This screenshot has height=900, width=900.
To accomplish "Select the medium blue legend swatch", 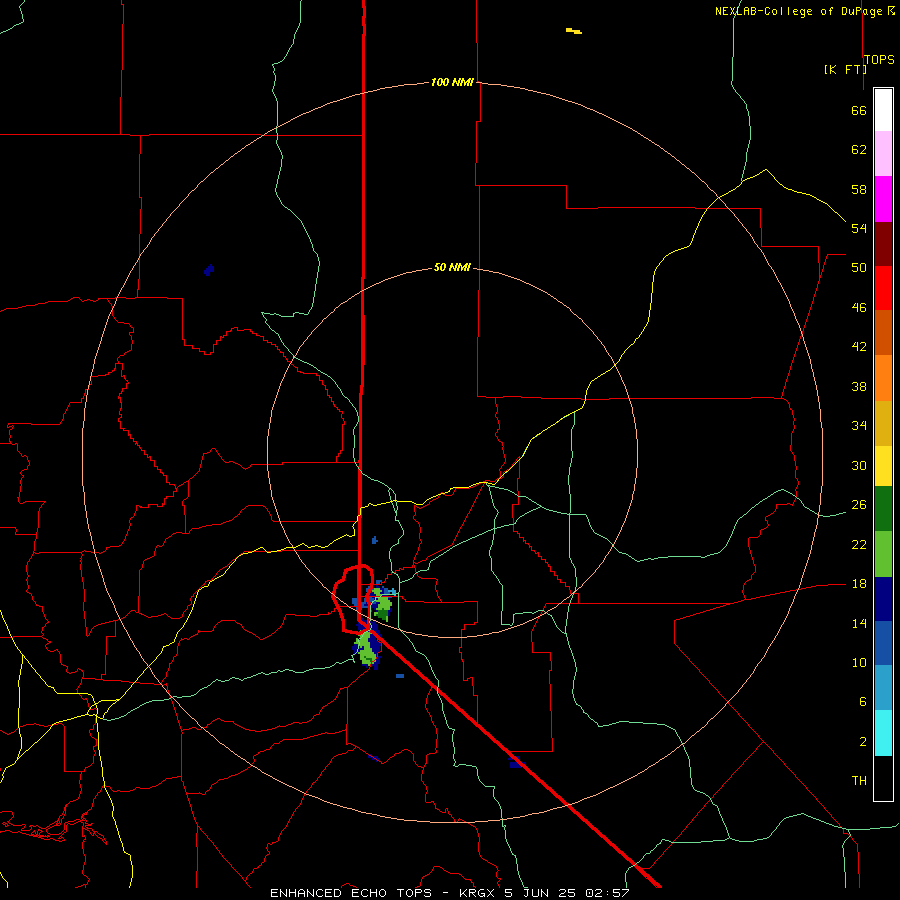I will [883, 643].
